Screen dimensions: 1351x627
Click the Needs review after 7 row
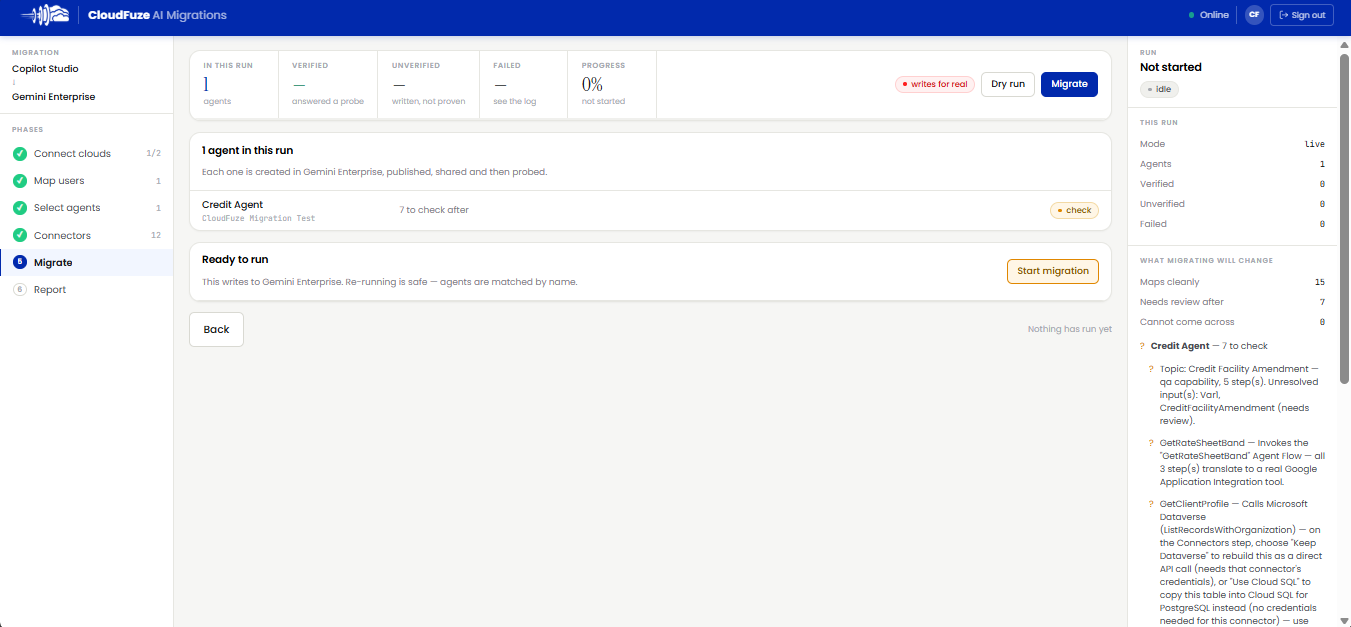click(1232, 302)
